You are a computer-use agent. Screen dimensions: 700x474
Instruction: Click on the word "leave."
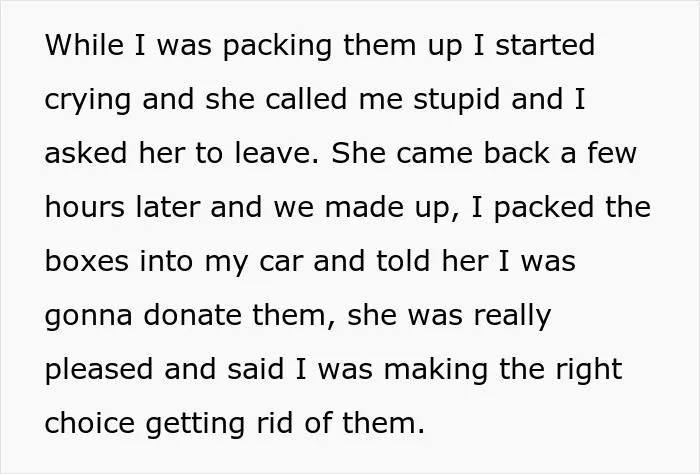pos(277,153)
